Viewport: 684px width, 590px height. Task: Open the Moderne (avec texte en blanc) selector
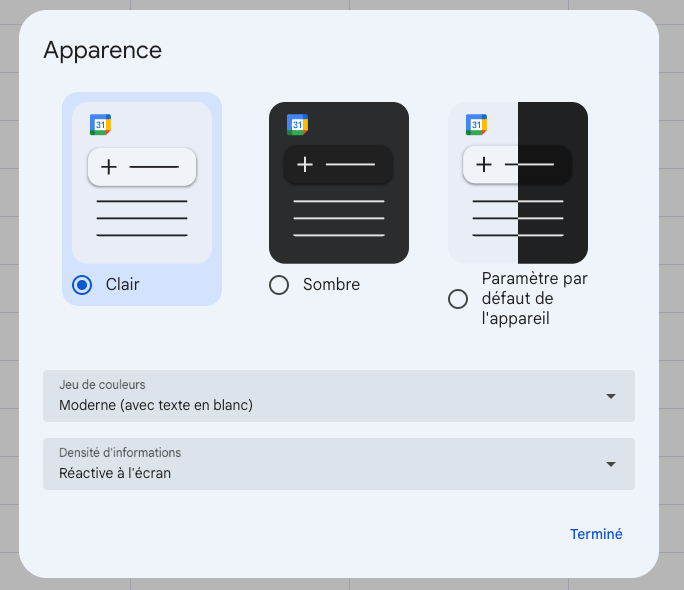339,396
